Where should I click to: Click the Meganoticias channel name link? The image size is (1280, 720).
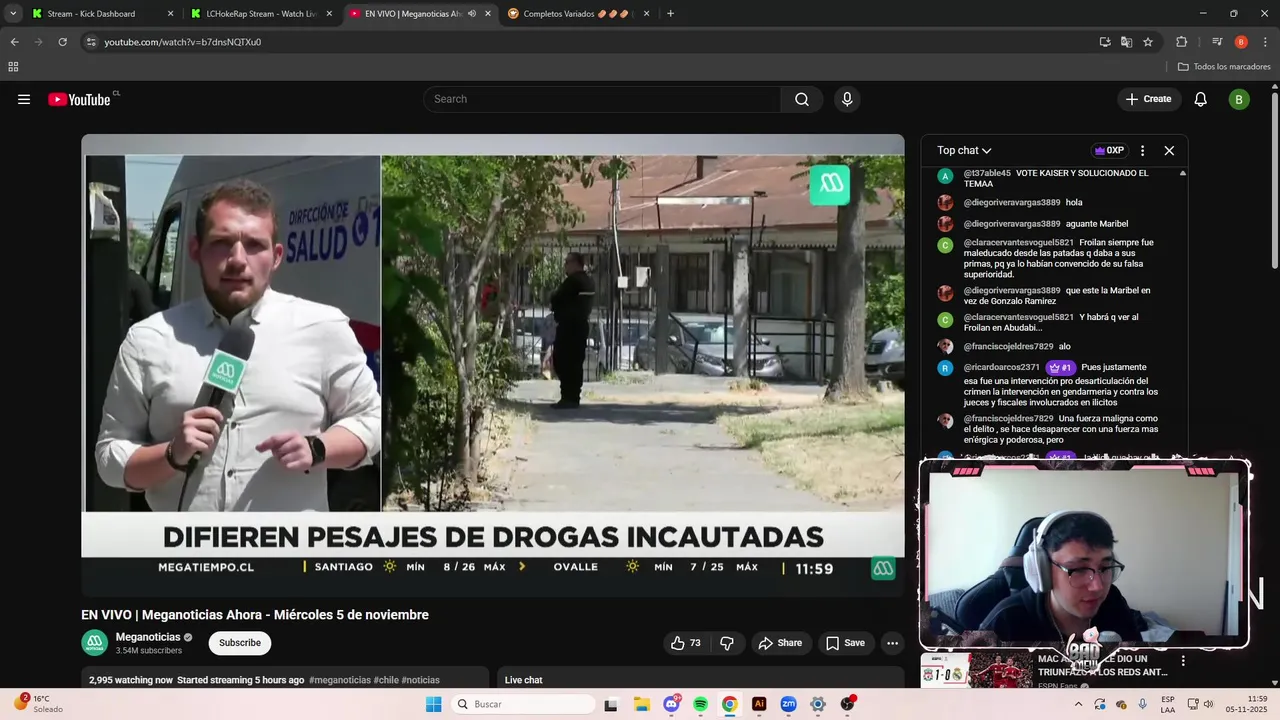click(148, 637)
